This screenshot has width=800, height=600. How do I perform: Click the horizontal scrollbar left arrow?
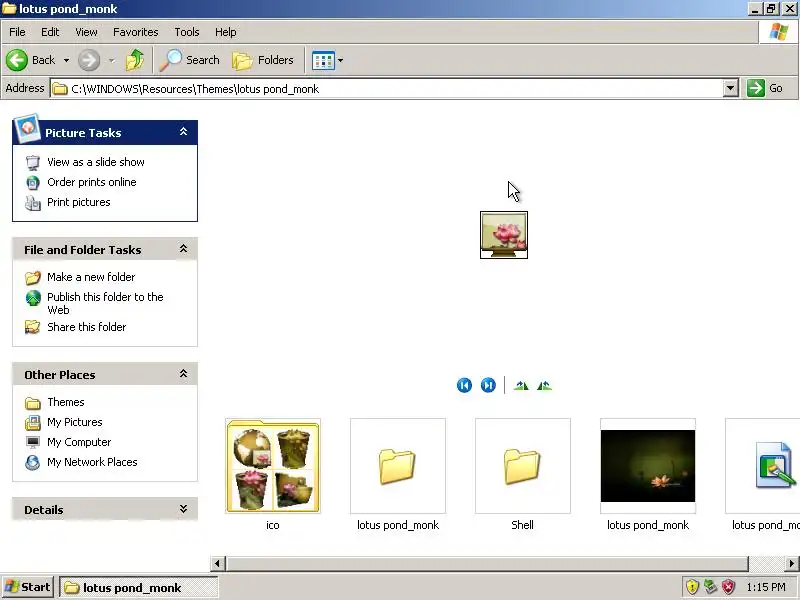pyautogui.click(x=217, y=563)
